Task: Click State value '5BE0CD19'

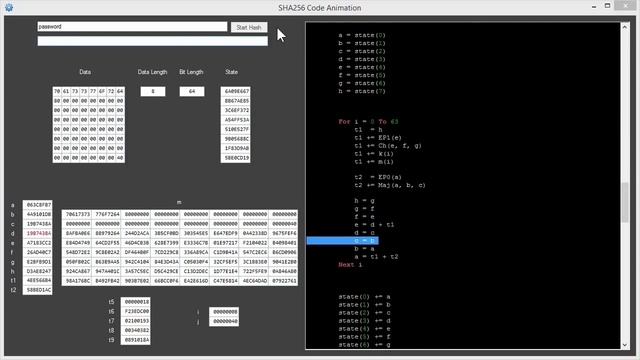Action: [236, 158]
